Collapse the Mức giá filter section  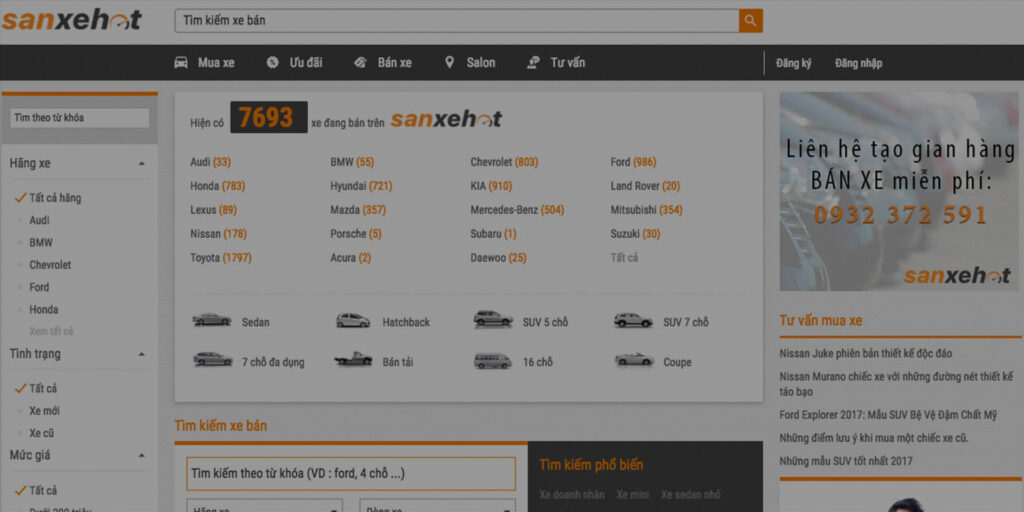tap(142, 455)
